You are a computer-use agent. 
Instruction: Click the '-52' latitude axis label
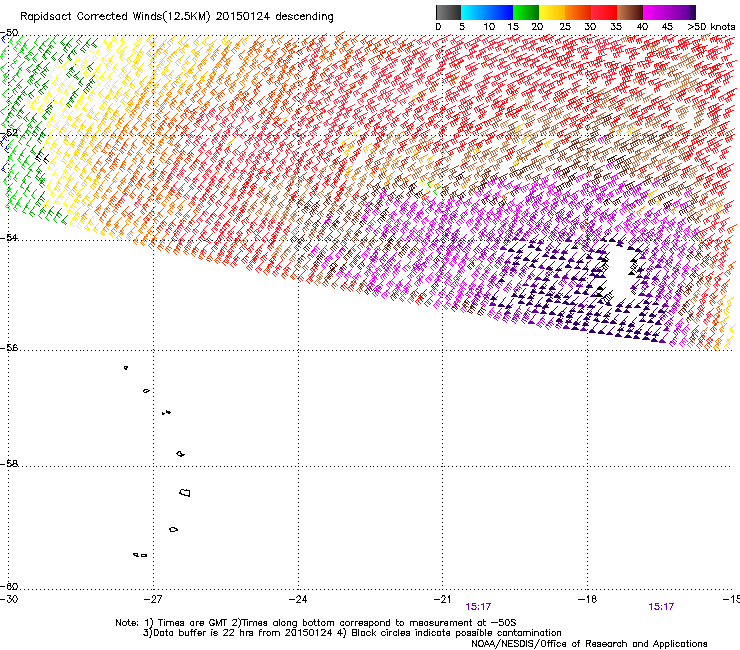pyautogui.click(x=9, y=133)
